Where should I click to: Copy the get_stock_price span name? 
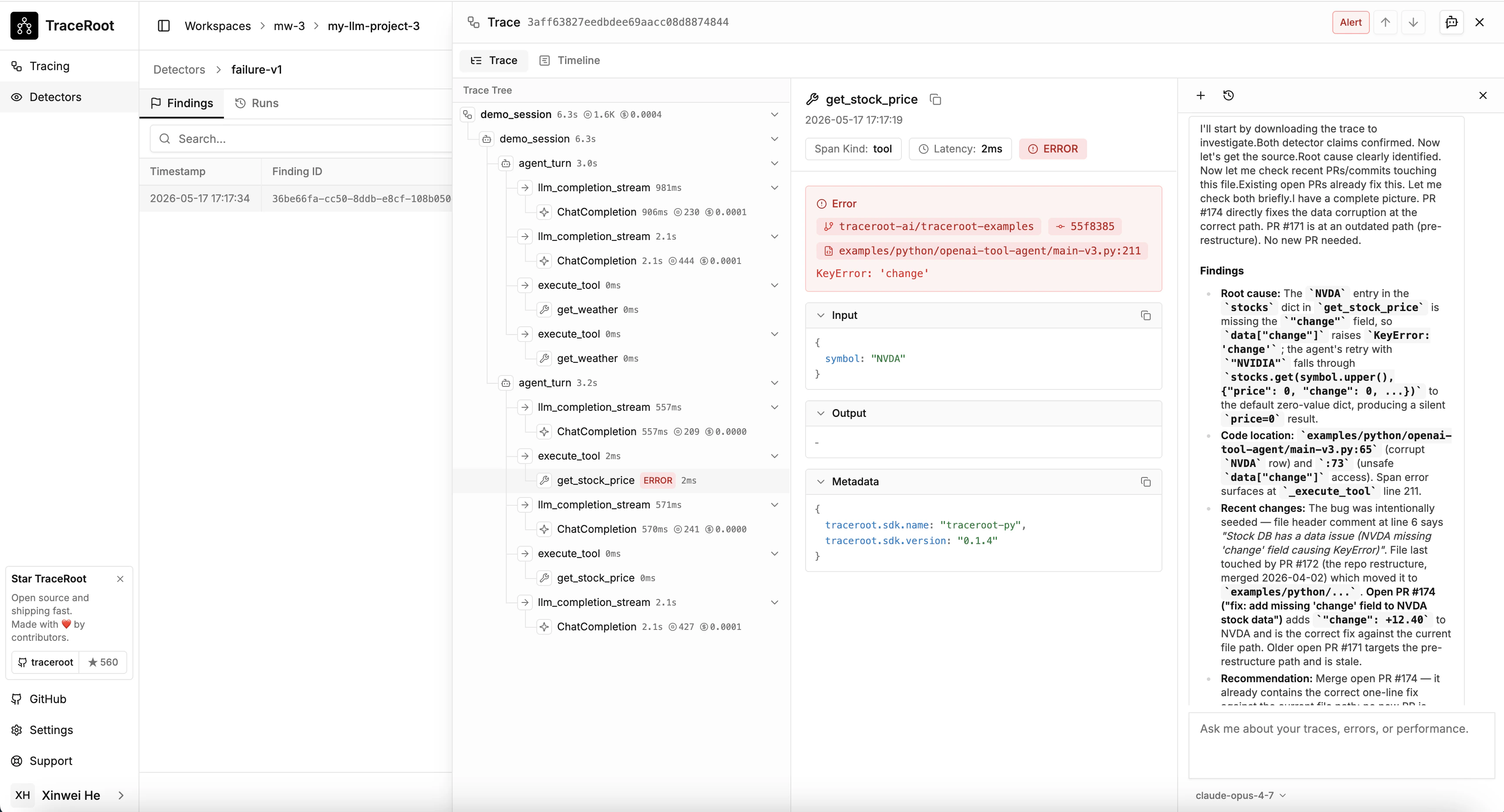click(935, 99)
